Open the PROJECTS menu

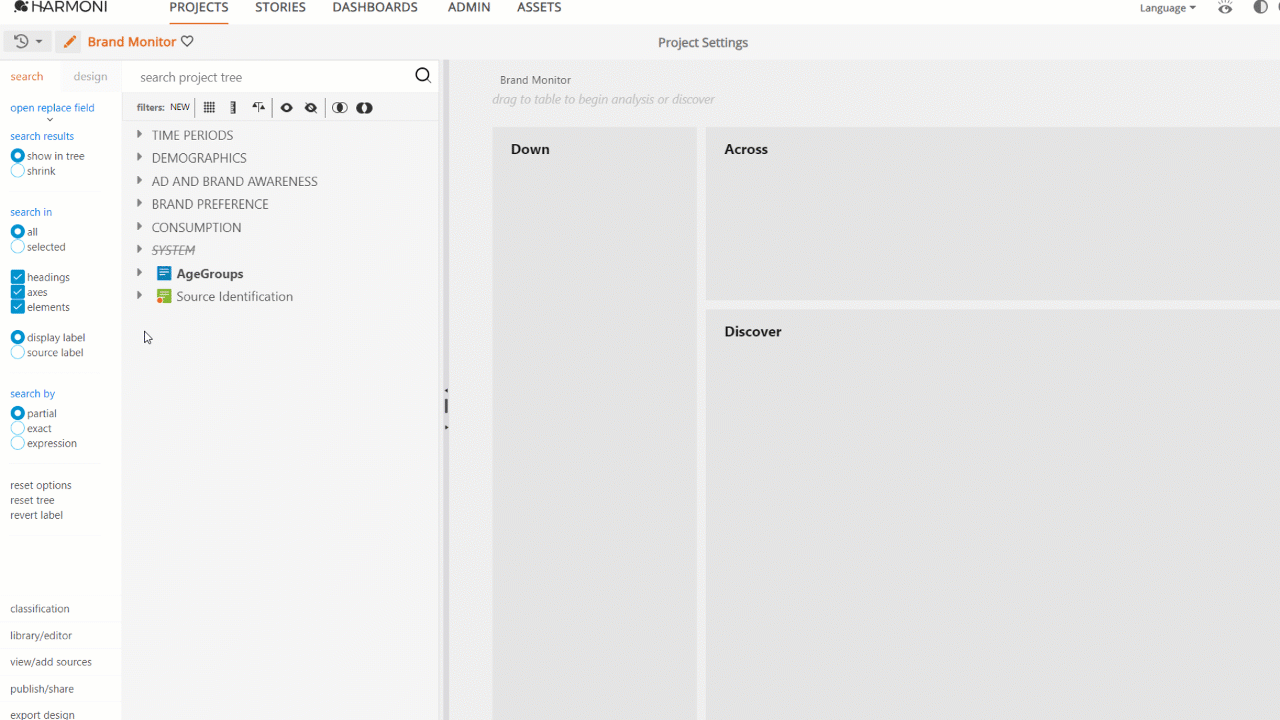199,8
